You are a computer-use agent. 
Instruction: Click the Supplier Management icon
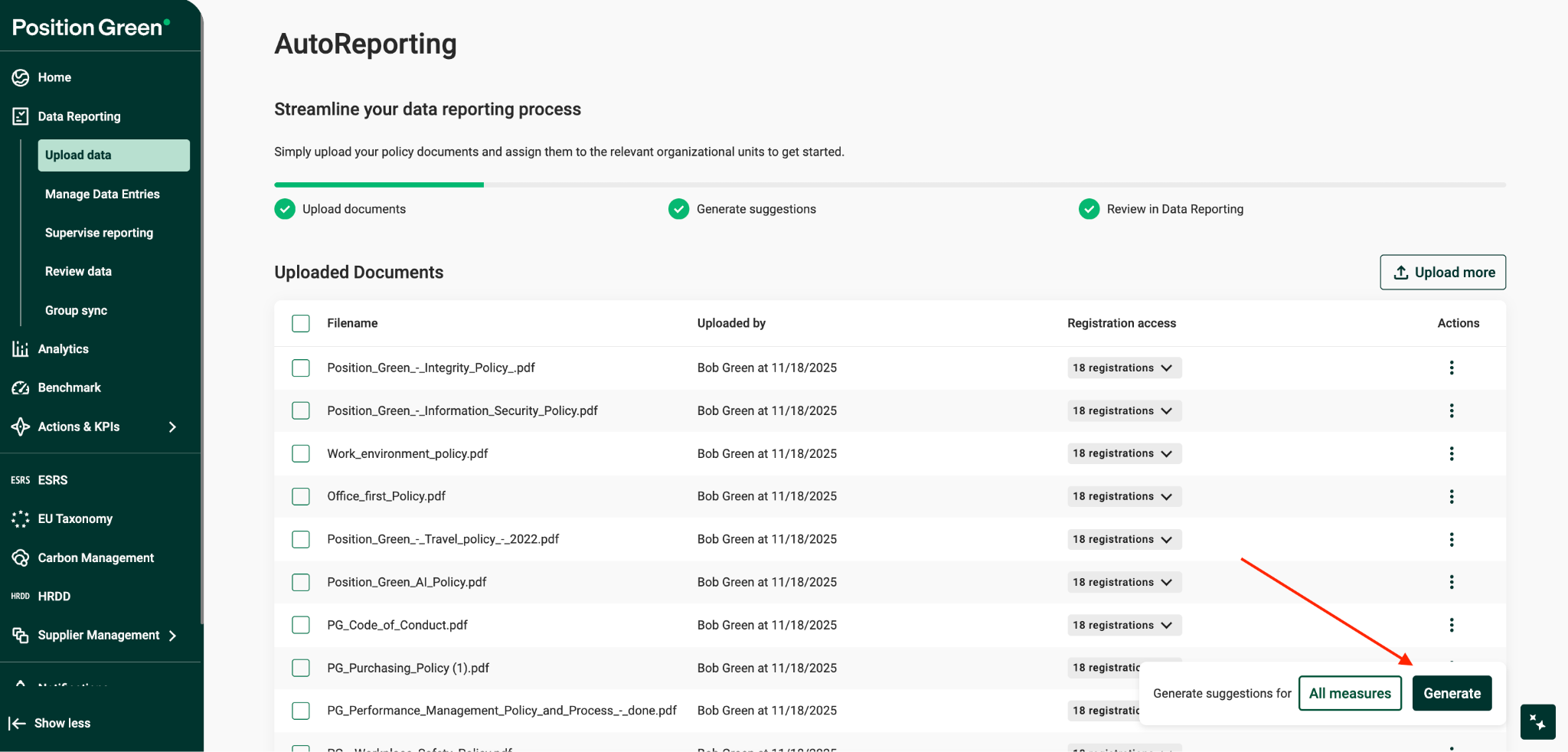(21, 635)
